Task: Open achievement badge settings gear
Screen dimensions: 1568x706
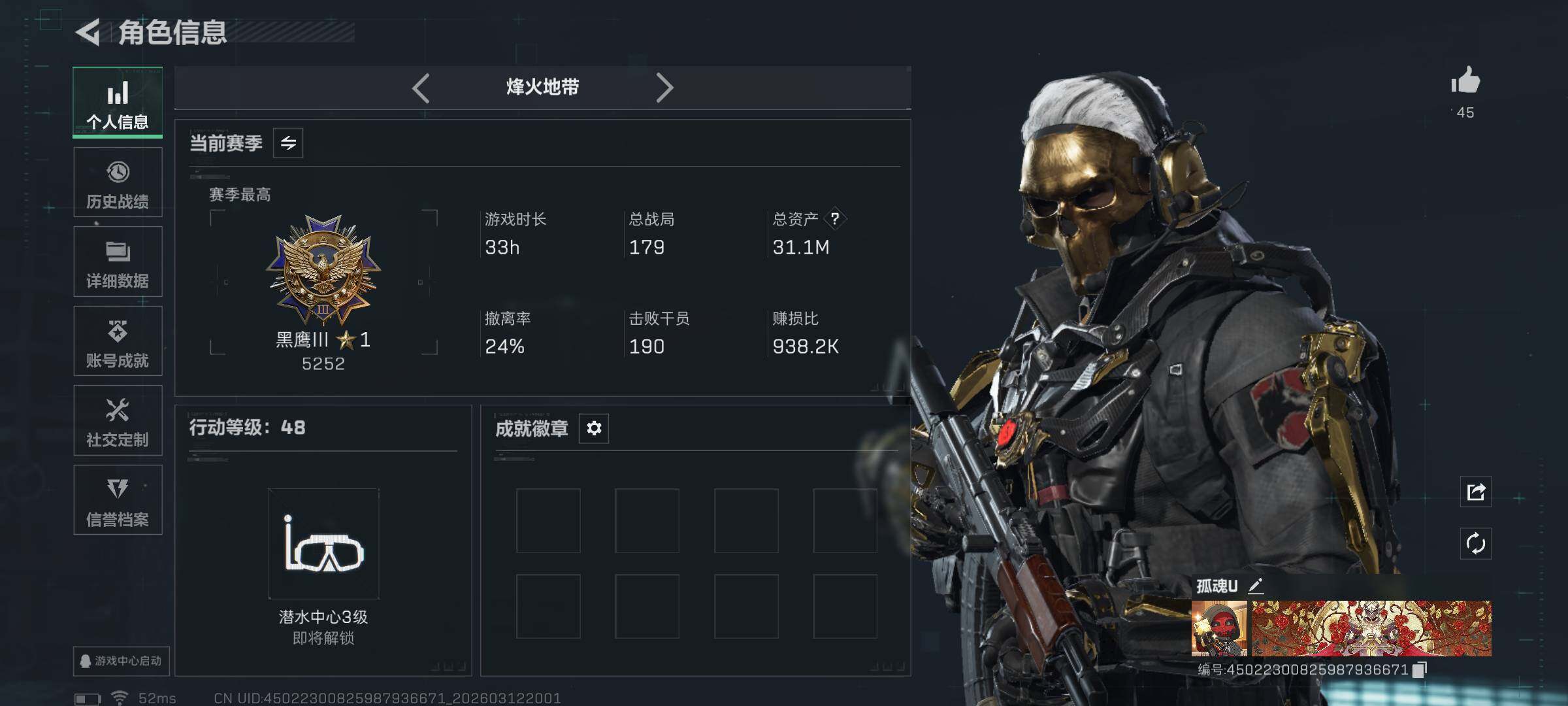Action: point(594,428)
